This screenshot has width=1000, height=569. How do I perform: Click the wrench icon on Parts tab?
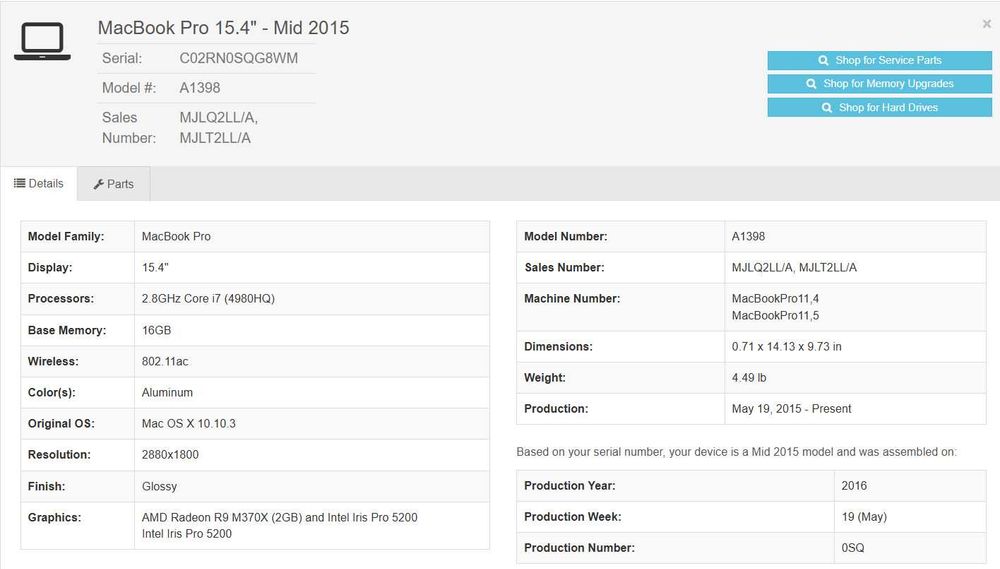98,184
